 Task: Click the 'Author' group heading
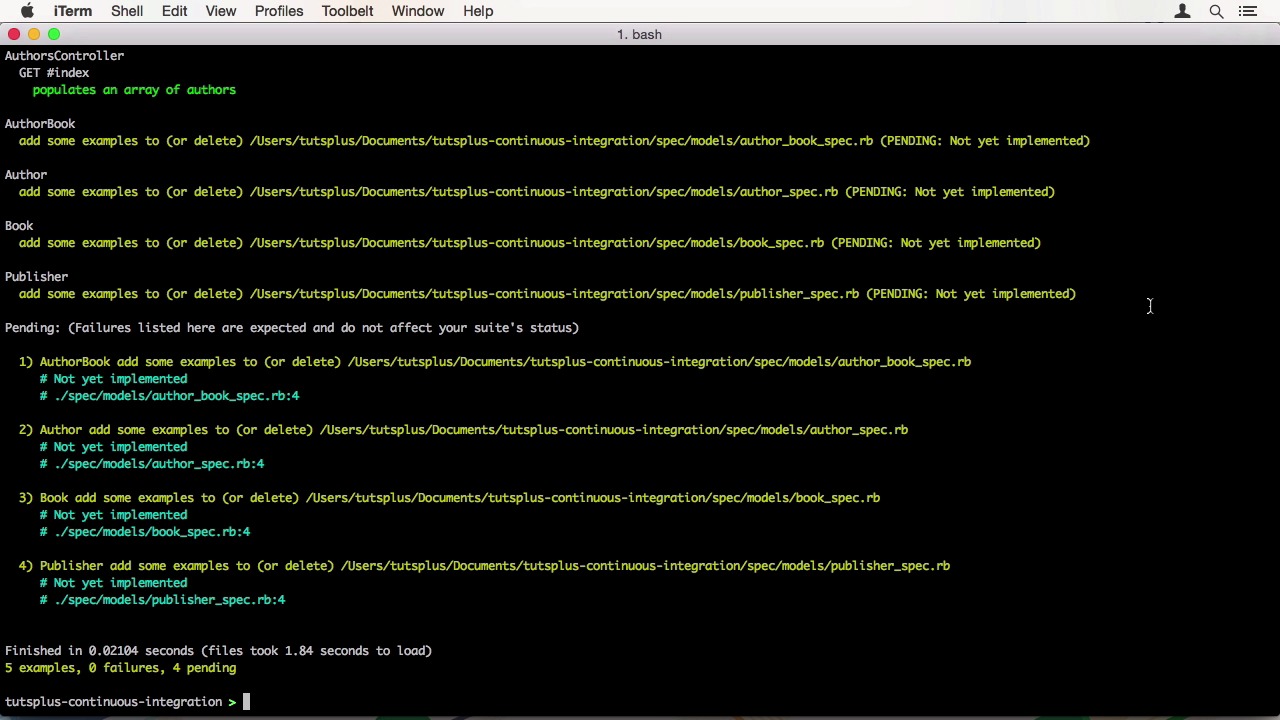tap(26, 175)
